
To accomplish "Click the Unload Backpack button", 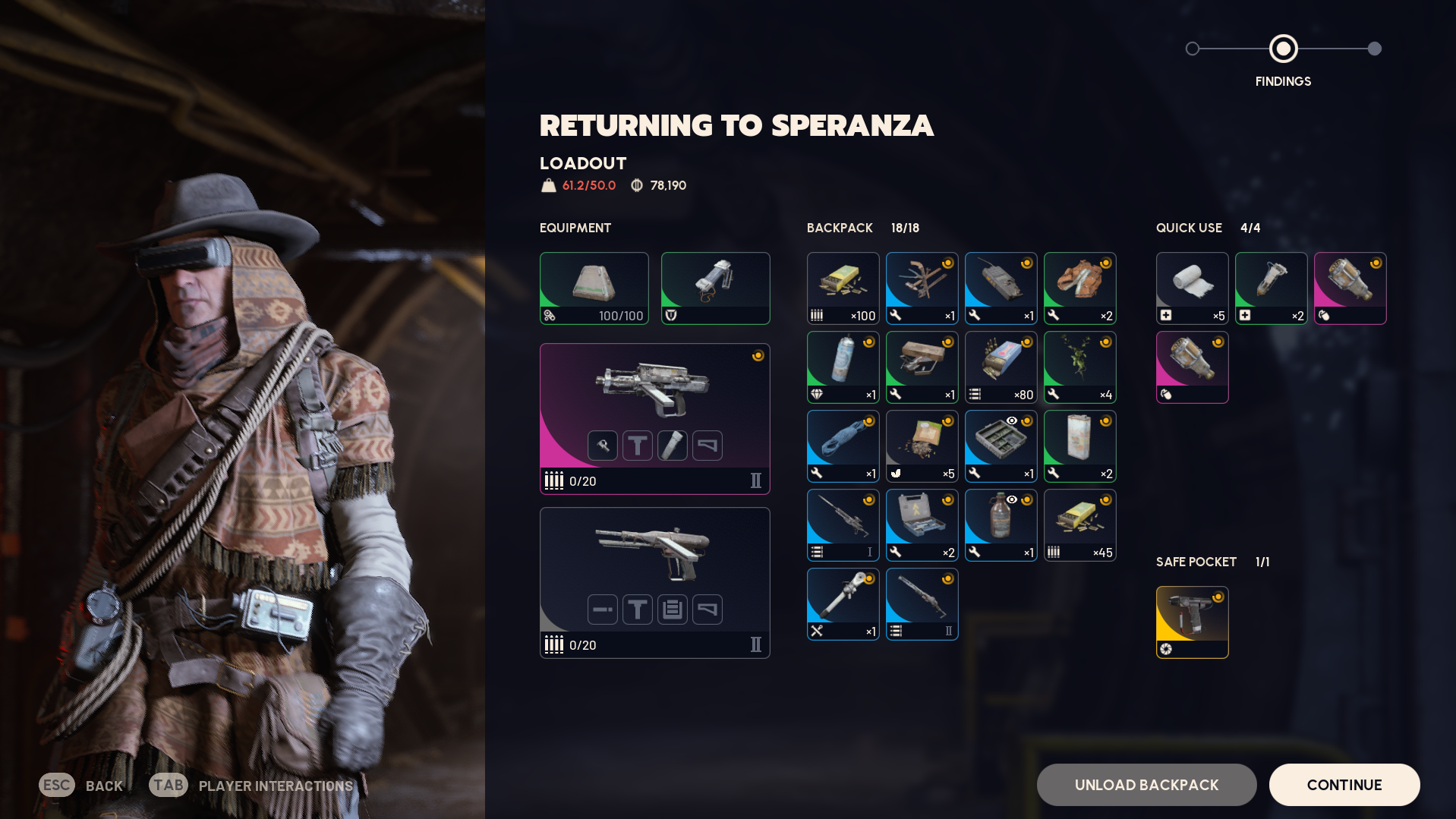I will [x=1146, y=785].
